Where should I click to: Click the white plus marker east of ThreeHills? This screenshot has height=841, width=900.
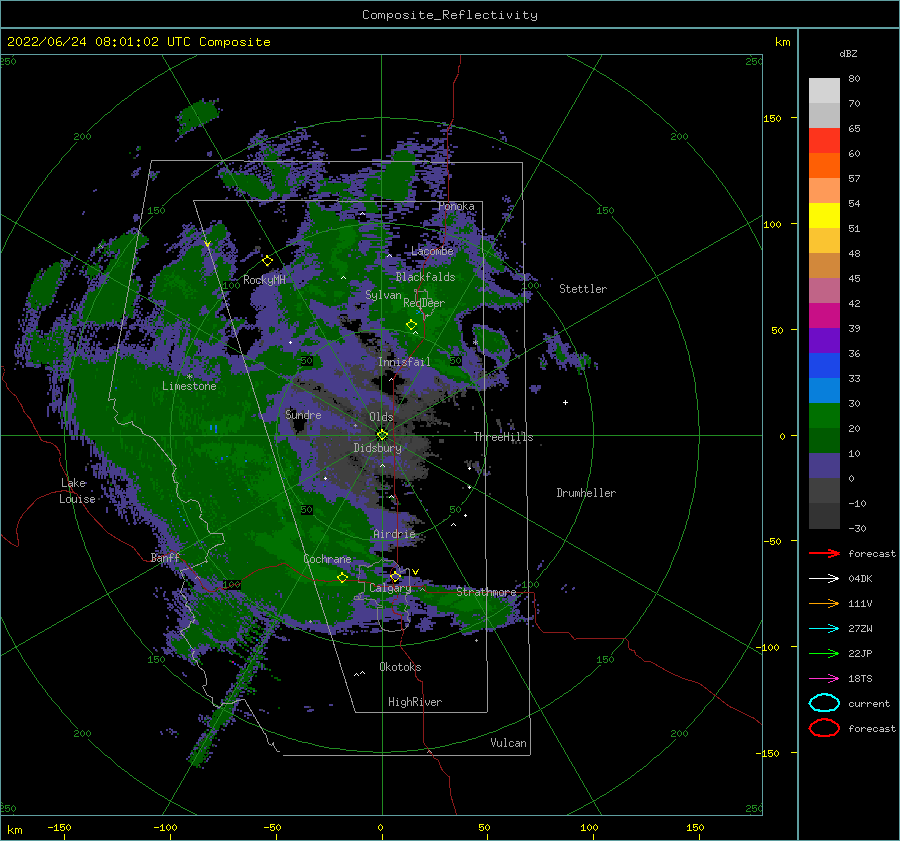pos(565,402)
